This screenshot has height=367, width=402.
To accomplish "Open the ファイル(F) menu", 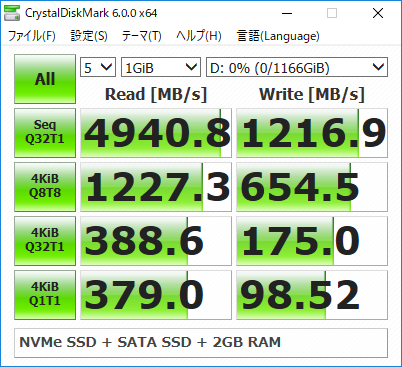I will coord(31,36).
